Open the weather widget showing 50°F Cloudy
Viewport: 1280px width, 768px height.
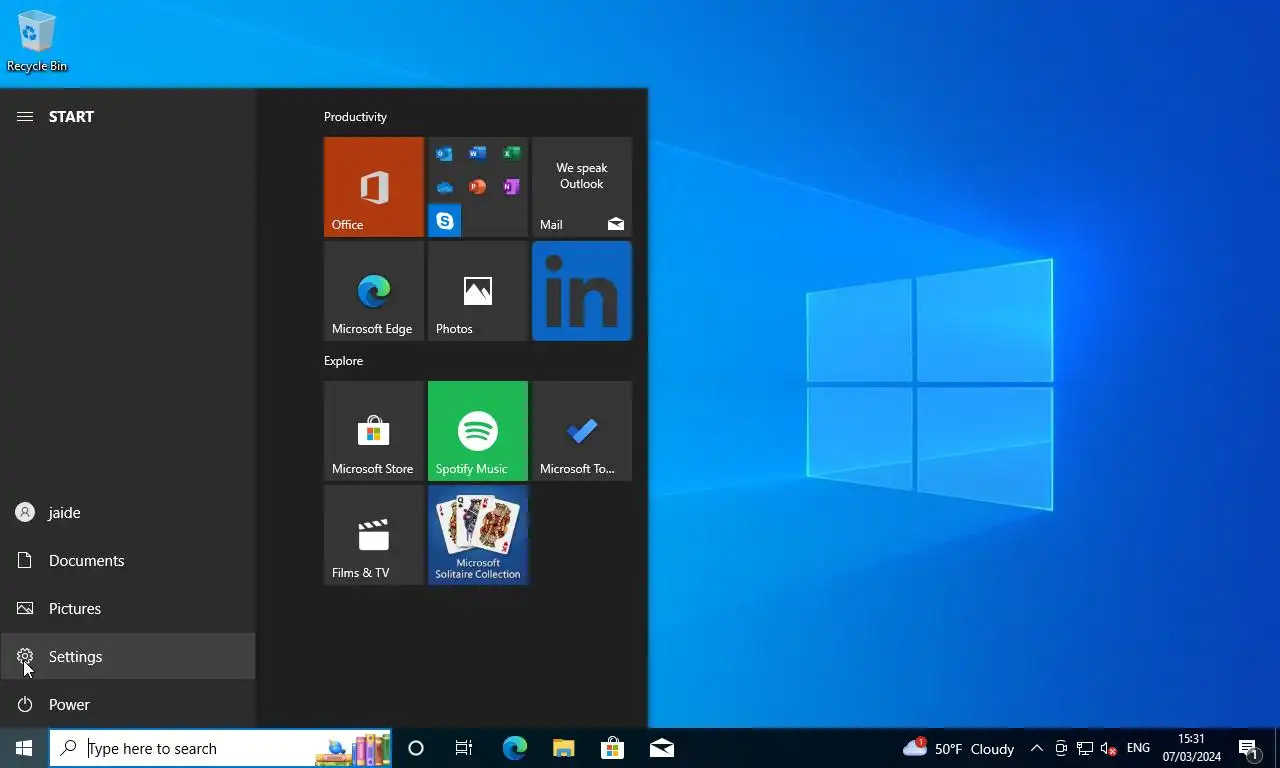(x=958, y=748)
